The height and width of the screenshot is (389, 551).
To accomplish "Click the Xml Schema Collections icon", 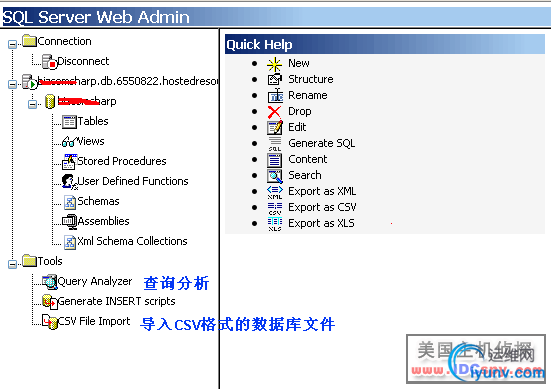I will [x=70, y=242].
